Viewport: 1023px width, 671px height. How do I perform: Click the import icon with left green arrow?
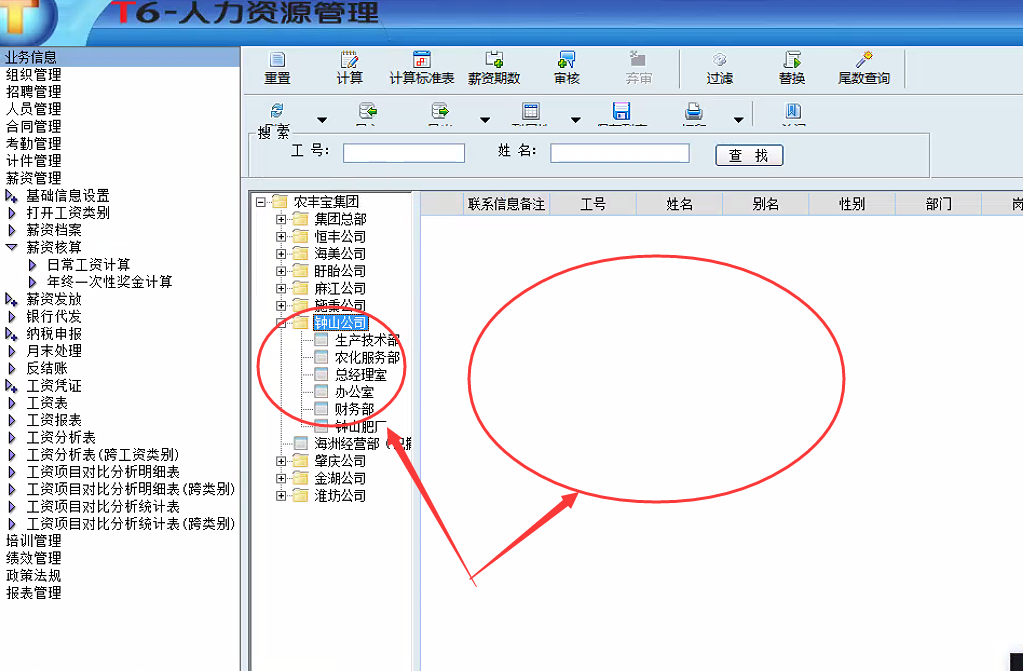point(368,110)
